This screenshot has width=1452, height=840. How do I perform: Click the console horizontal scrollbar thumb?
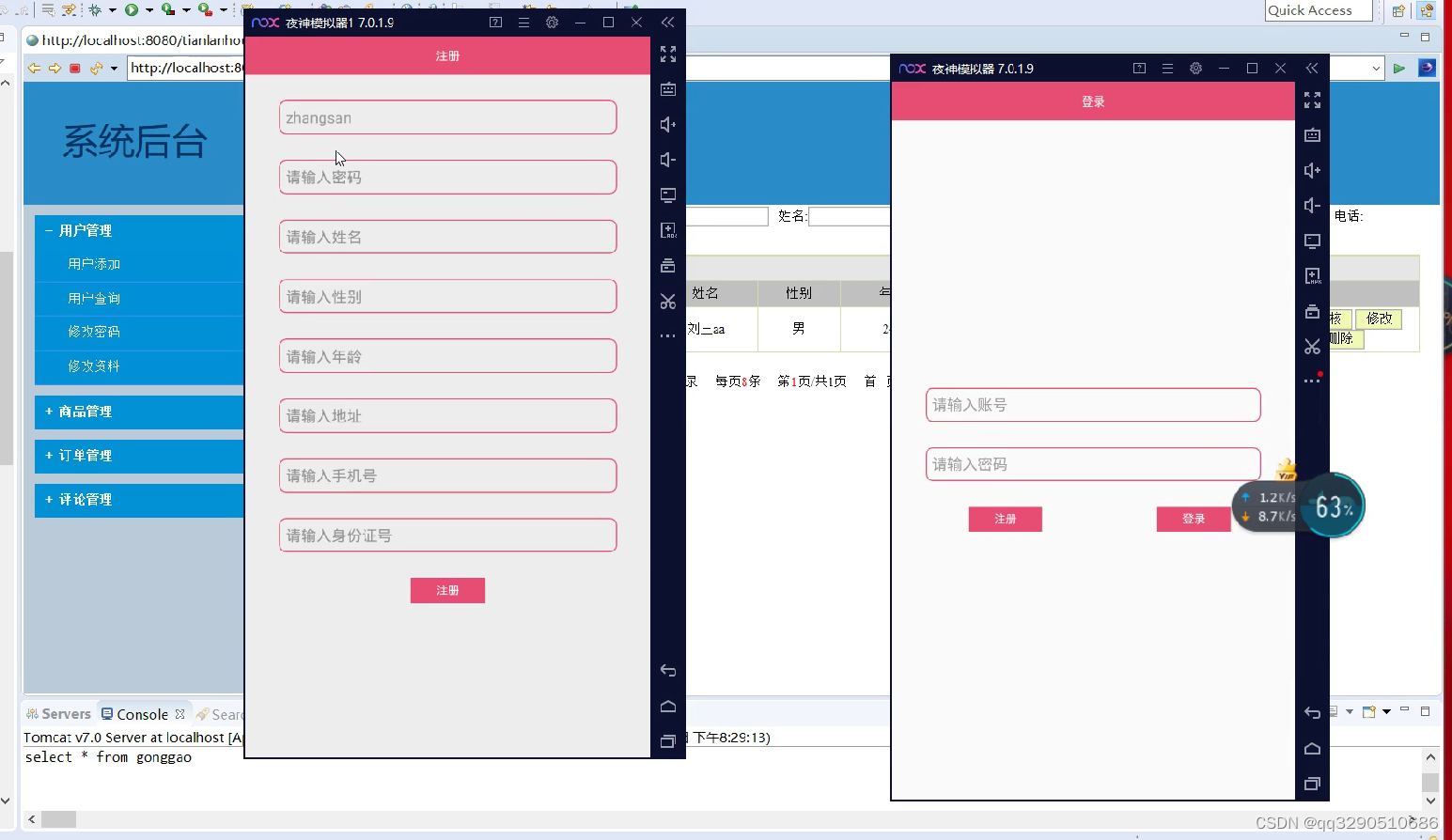point(58,819)
